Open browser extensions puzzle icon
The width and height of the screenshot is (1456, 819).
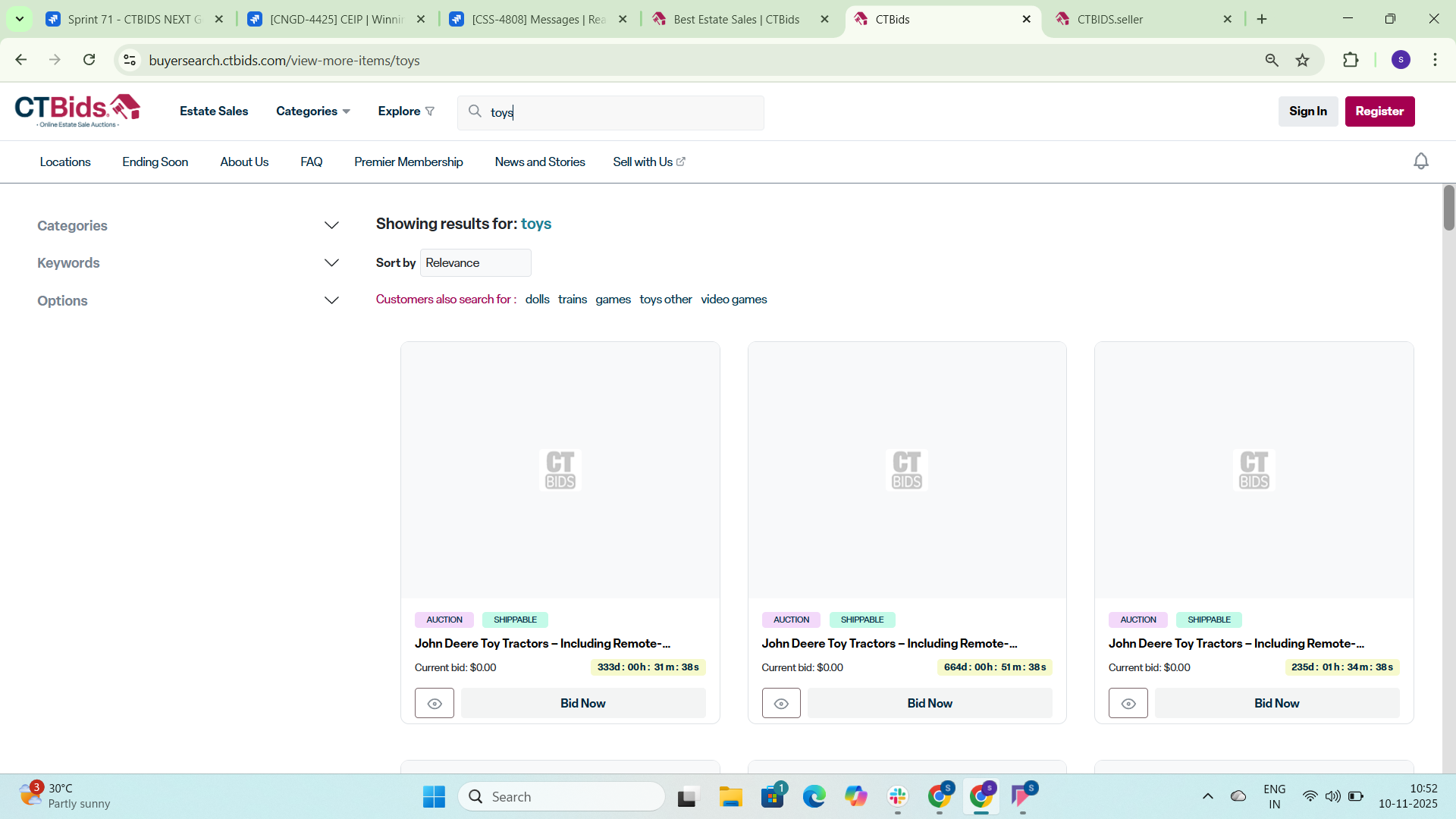(x=1351, y=61)
